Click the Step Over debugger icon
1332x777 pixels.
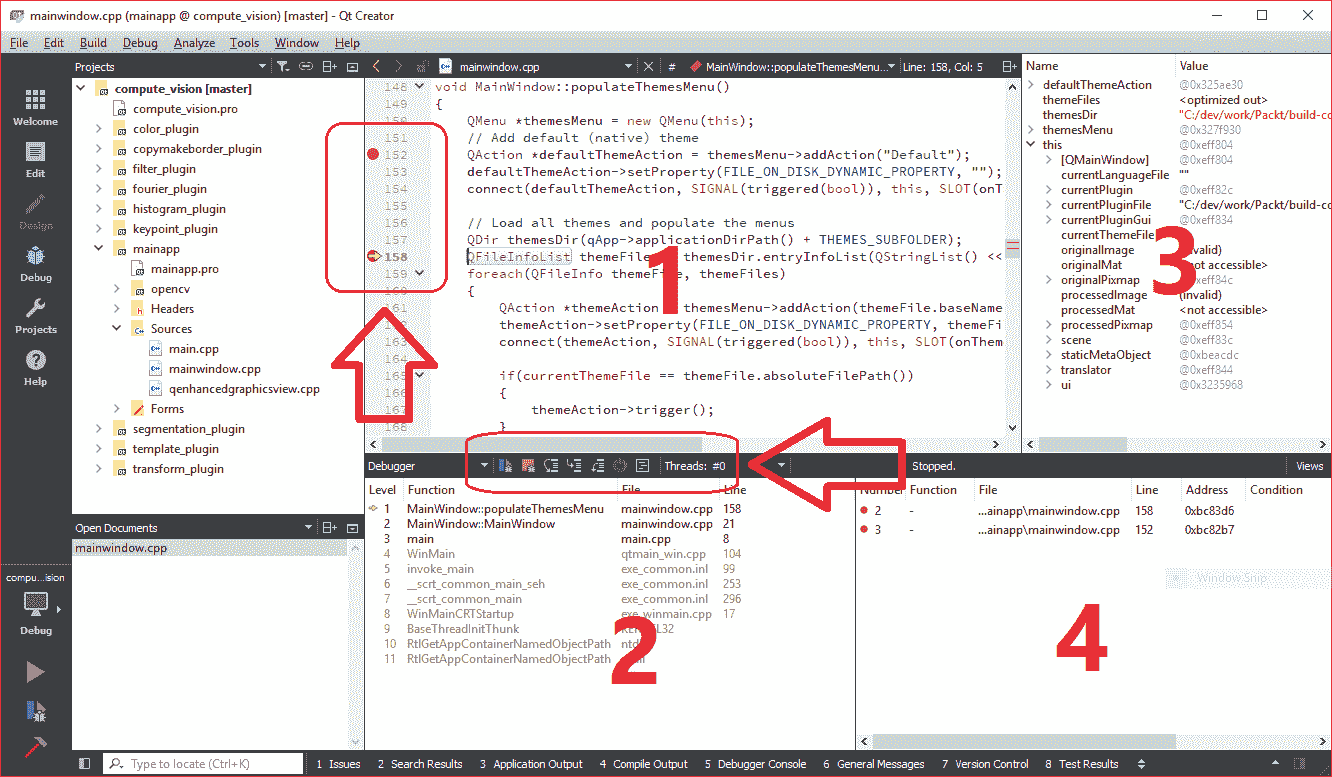pos(551,466)
